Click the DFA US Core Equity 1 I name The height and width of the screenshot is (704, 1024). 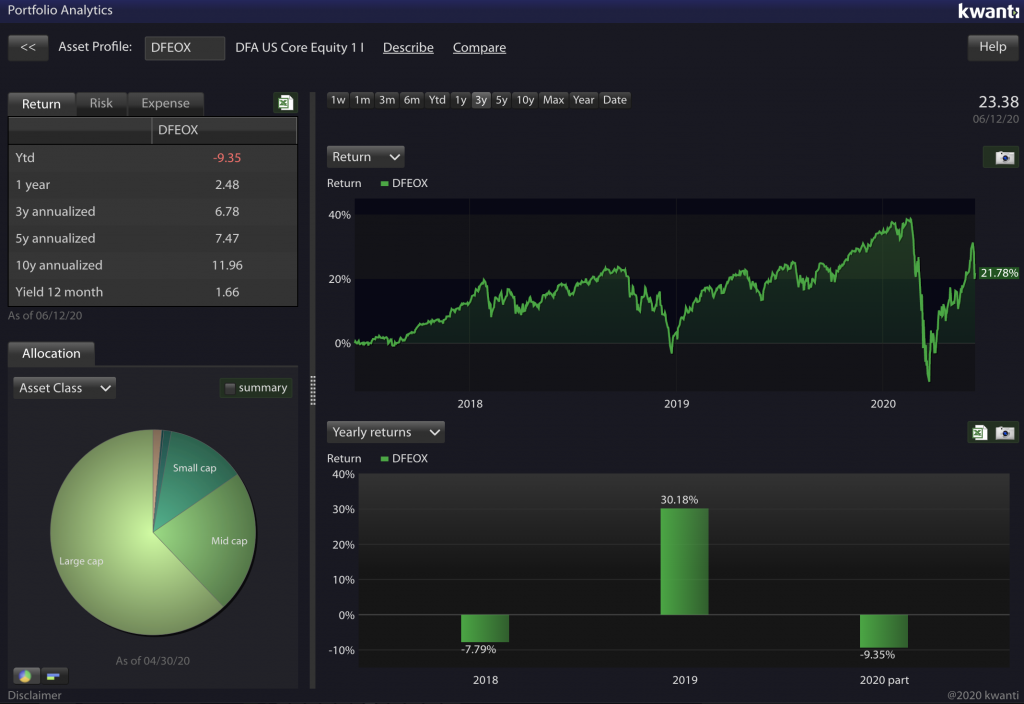299,48
